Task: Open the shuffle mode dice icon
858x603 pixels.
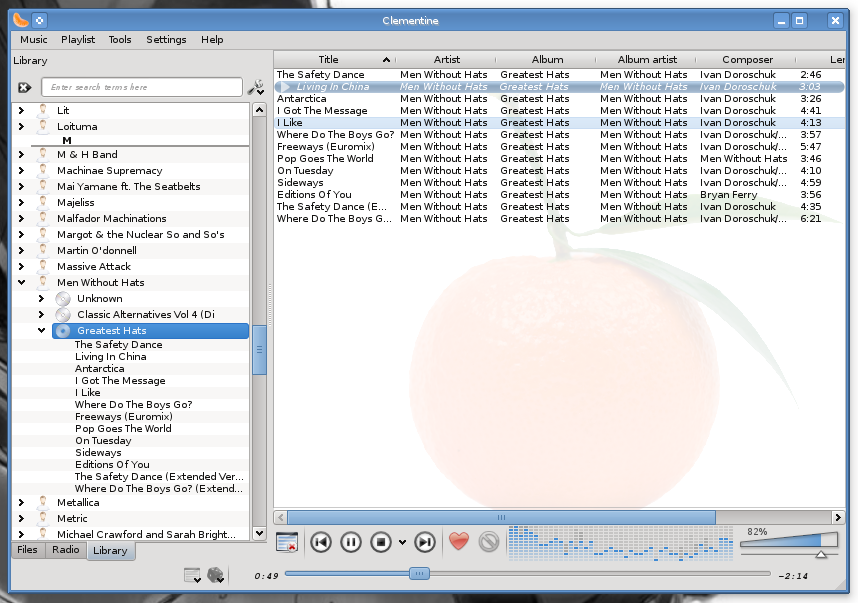Action: click(216, 575)
